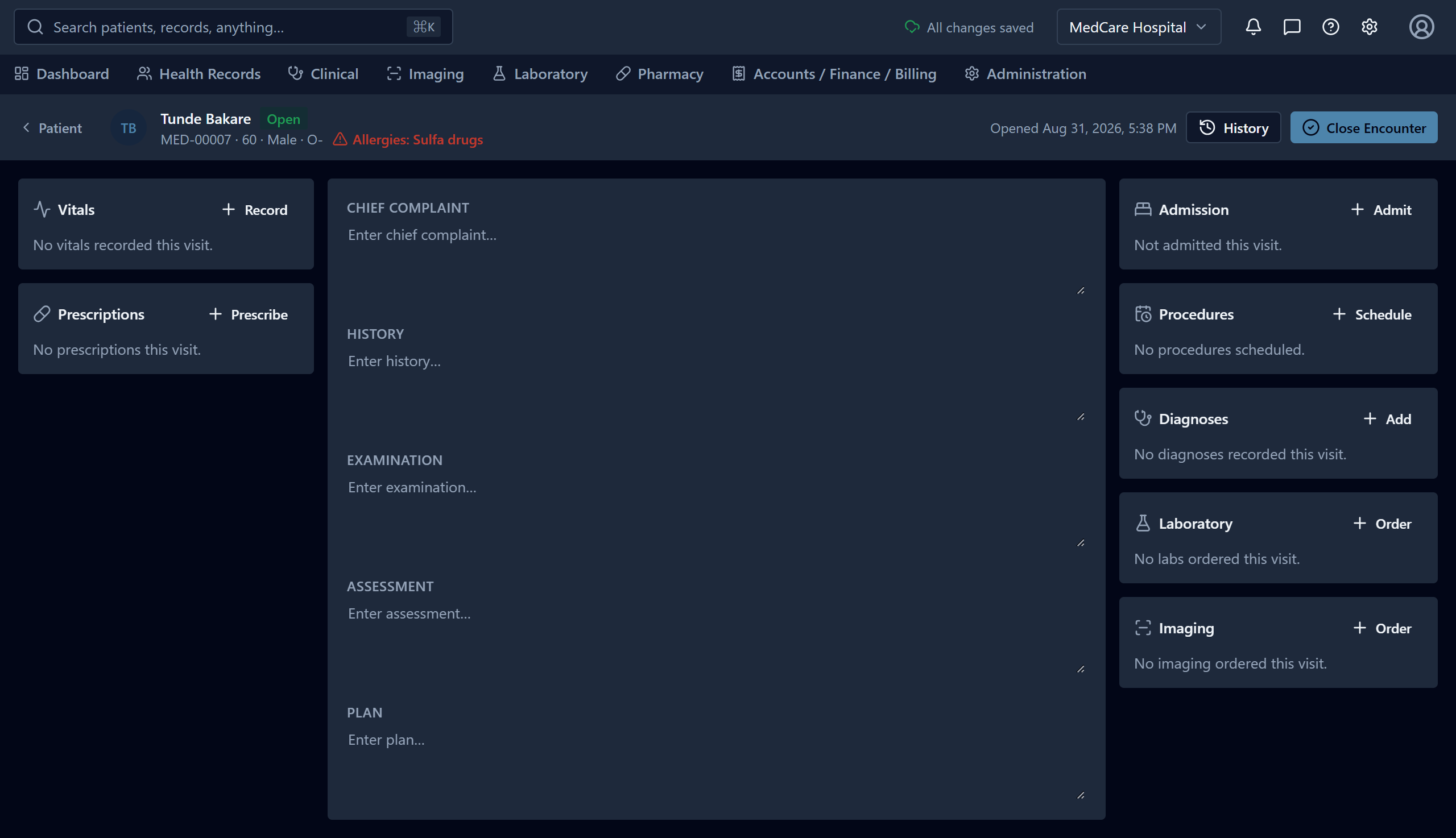Schedule a procedure

1371,314
